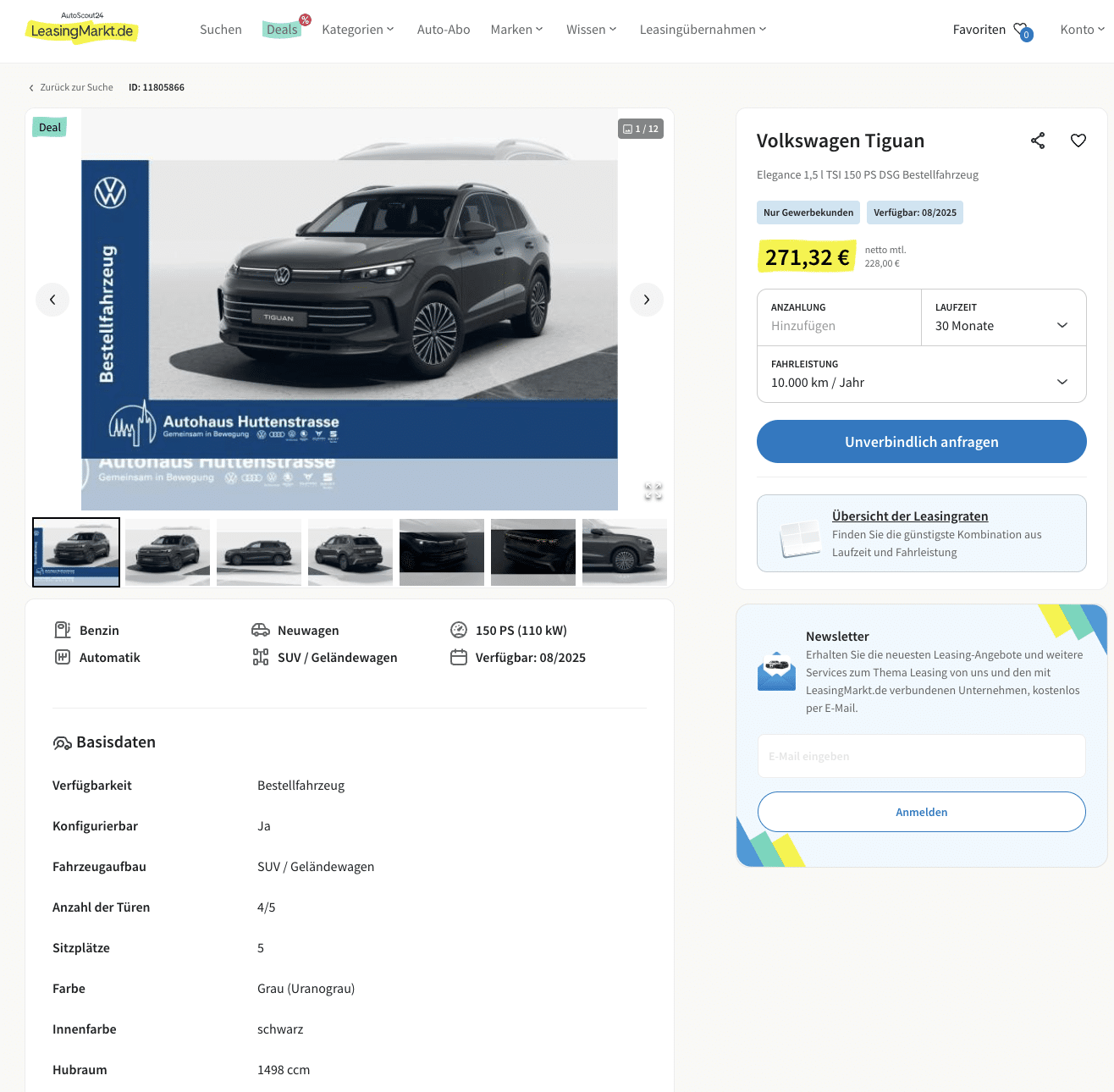Click the Verfügbar: 08/2025 tag
Image resolution: width=1114 pixels, height=1092 pixels.
915,212
